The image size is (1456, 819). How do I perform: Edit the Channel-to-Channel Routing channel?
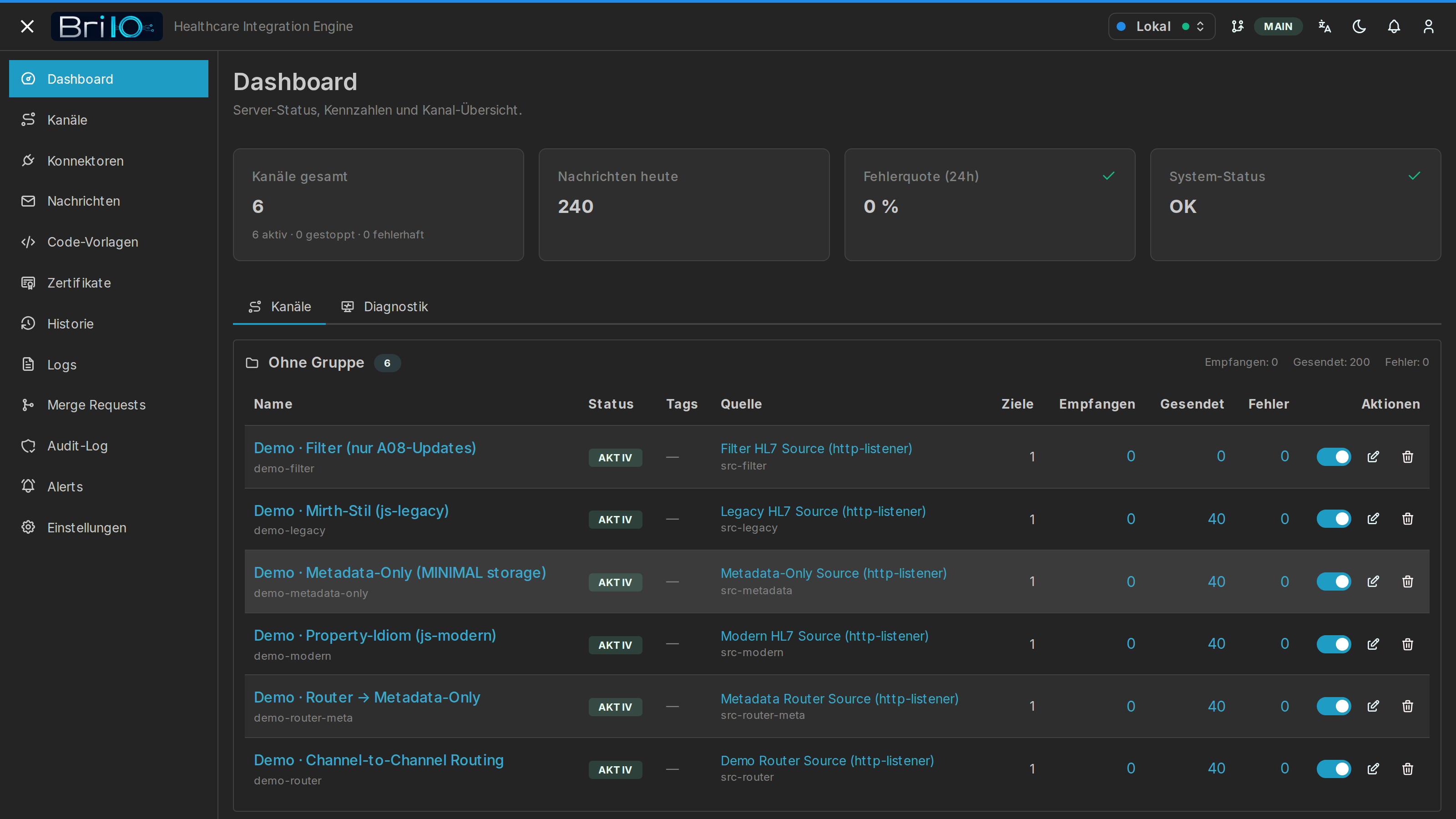coord(1373,769)
